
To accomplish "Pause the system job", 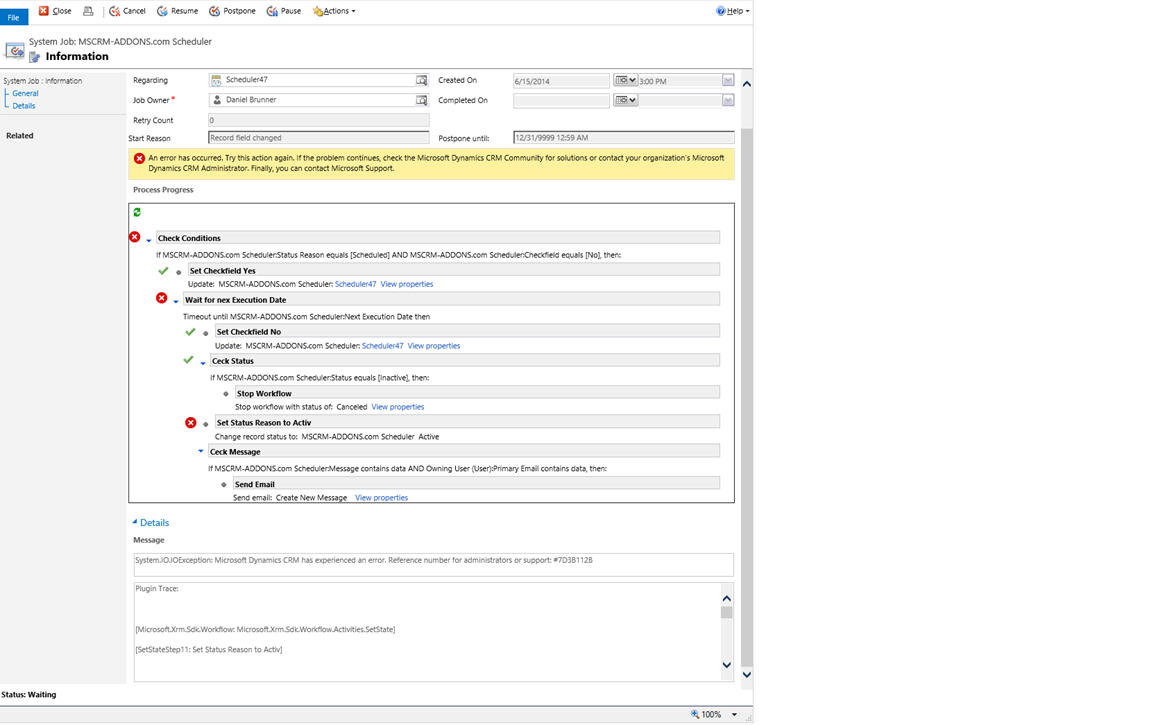I will pos(284,11).
